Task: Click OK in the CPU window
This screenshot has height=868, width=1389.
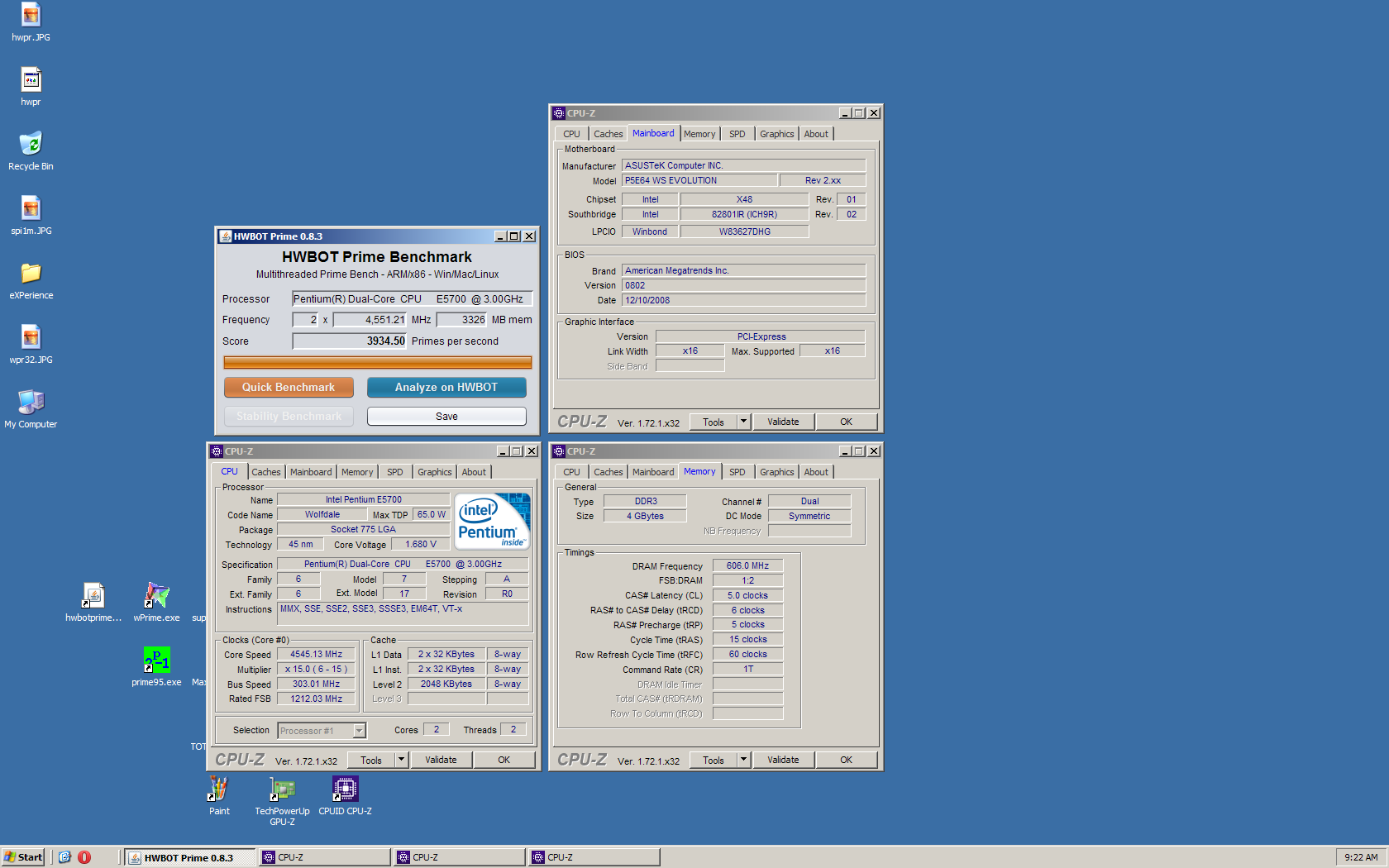Action: pyautogui.click(x=504, y=760)
